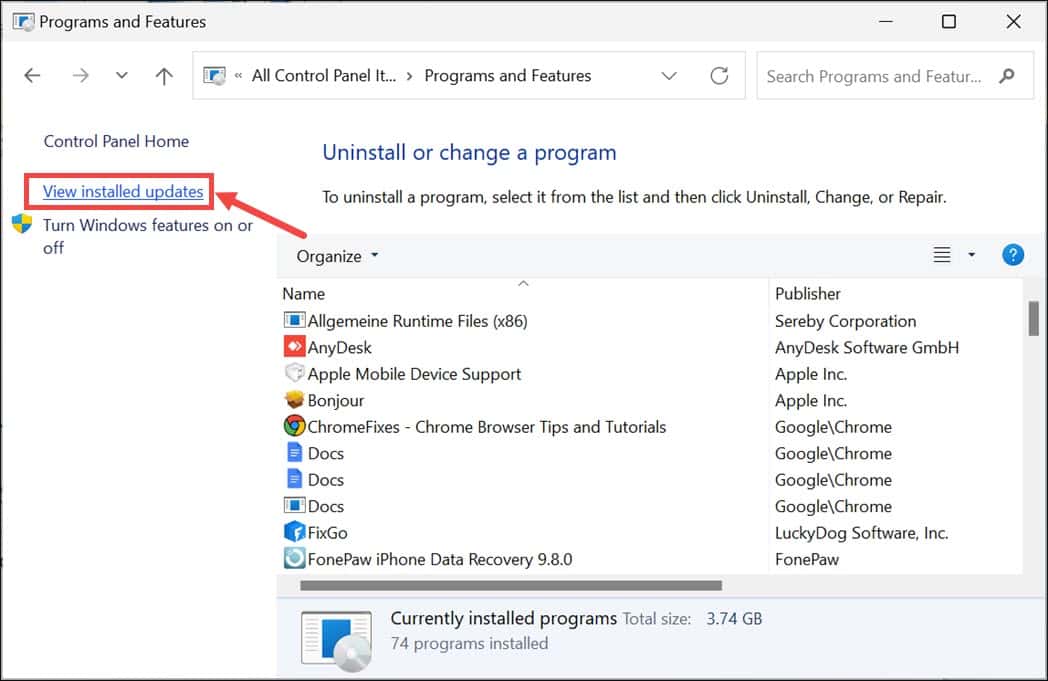Screen dimensions: 1048x681
Task: Select the FixGo program entry
Action: tap(327, 533)
